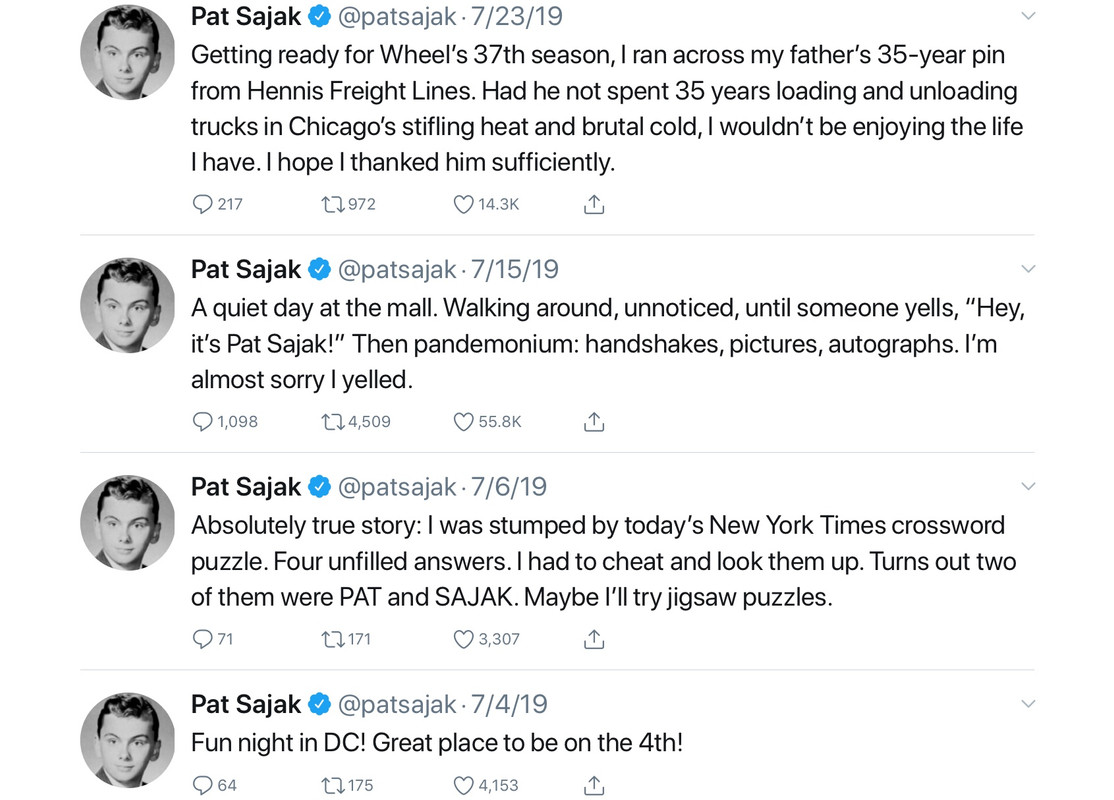Like the tweet about Wheel's 37th season

(x=463, y=204)
